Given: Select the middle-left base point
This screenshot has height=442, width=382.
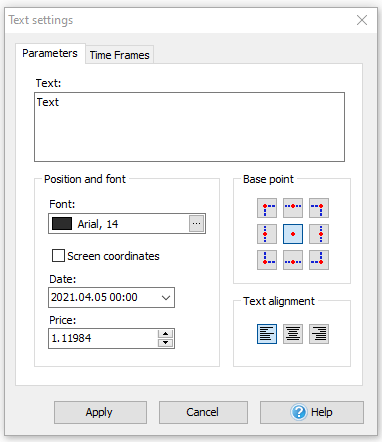Looking at the screenshot, I should [267, 234].
